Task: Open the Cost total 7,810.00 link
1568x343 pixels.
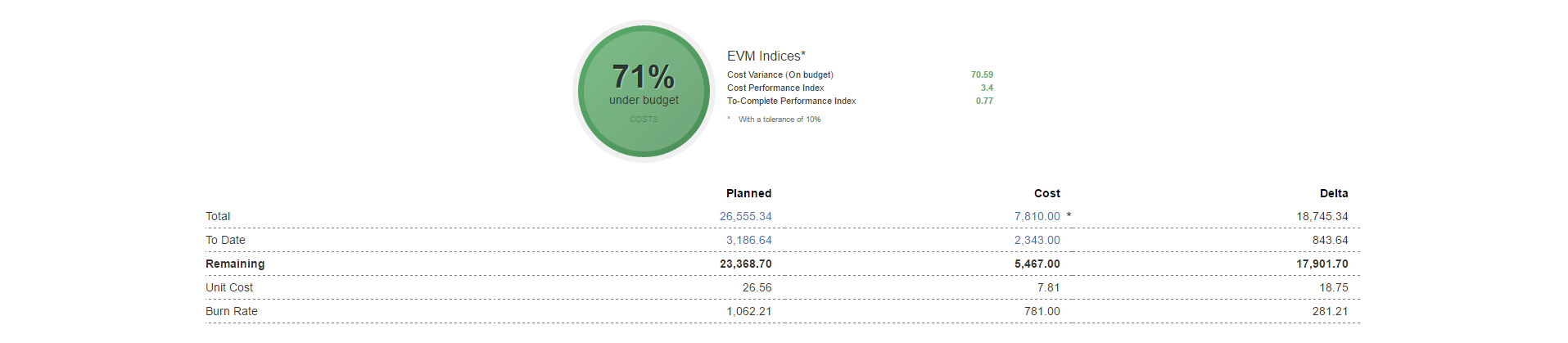Action: click(1037, 217)
